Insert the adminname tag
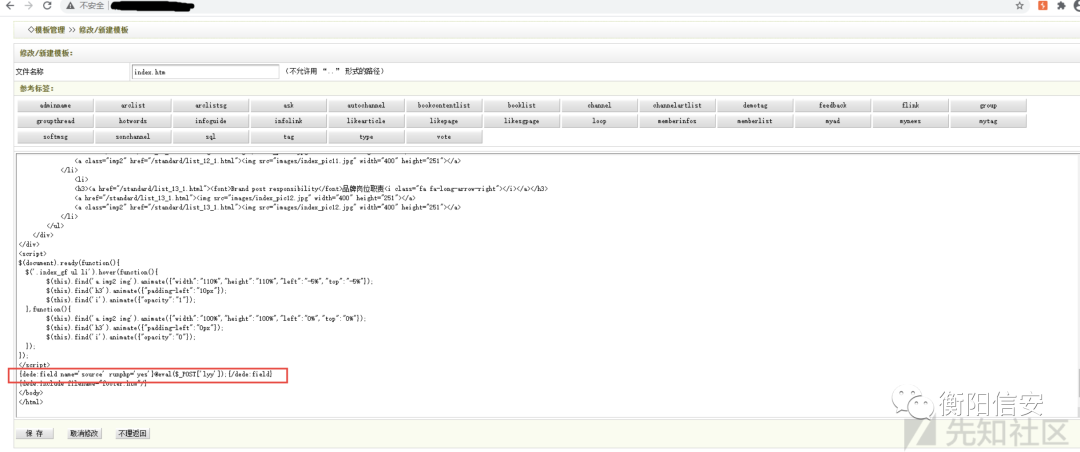The image size is (1080, 452). [56, 105]
